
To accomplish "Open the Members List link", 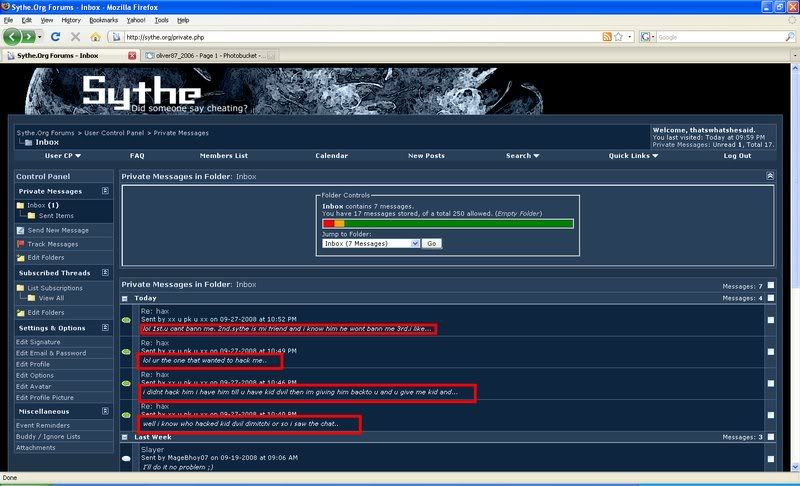I will [223, 156].
